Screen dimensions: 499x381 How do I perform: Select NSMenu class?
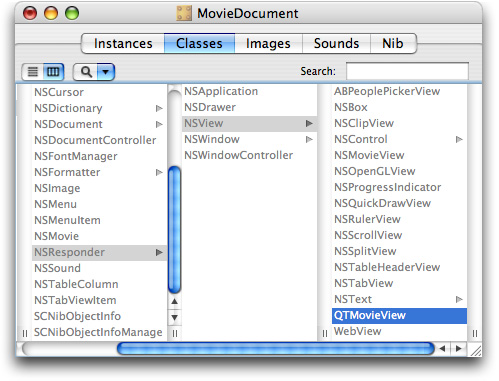pos(55,204)
